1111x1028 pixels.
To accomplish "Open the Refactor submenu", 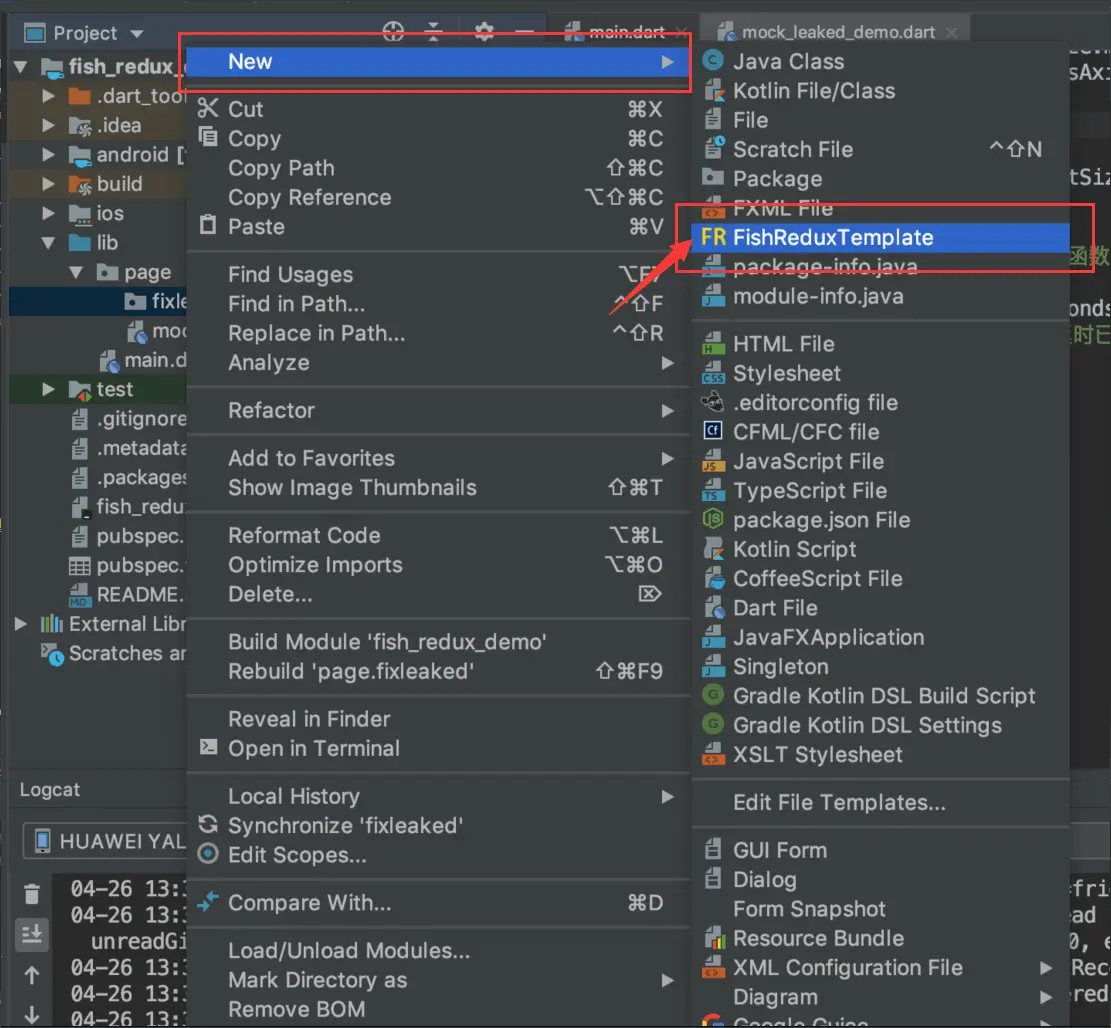I will click(437, 410).
